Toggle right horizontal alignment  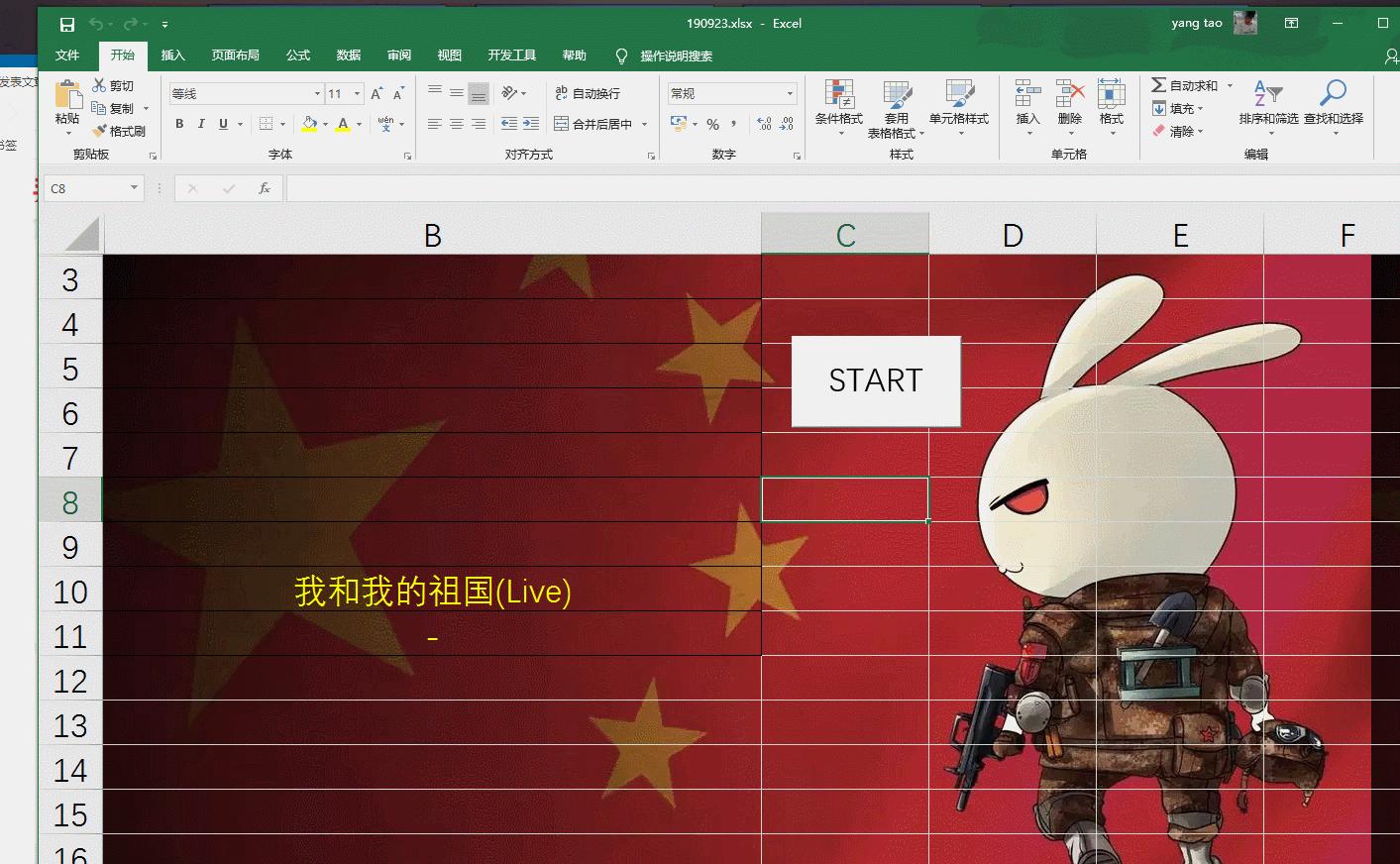479,124
